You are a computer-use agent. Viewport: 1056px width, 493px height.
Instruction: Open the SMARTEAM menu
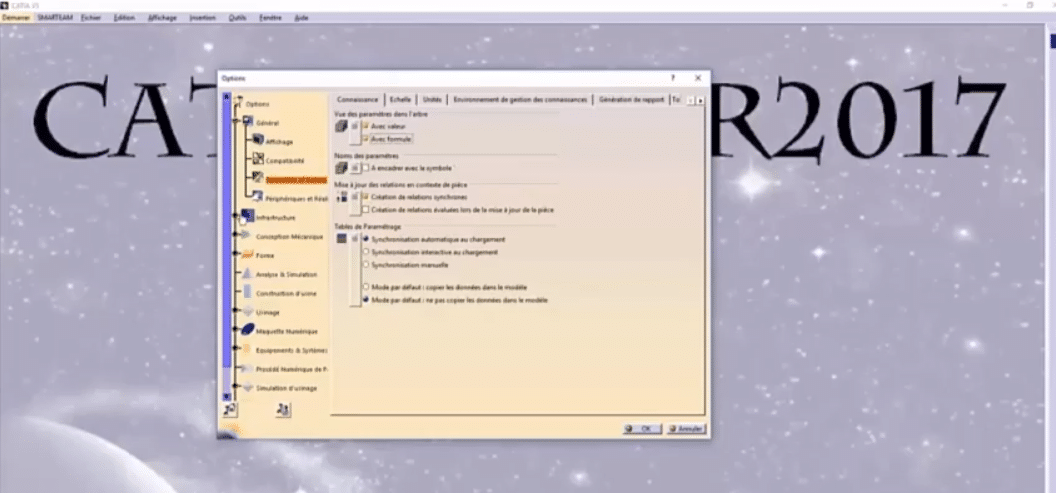pyautogui.click(x=55, y=18)
